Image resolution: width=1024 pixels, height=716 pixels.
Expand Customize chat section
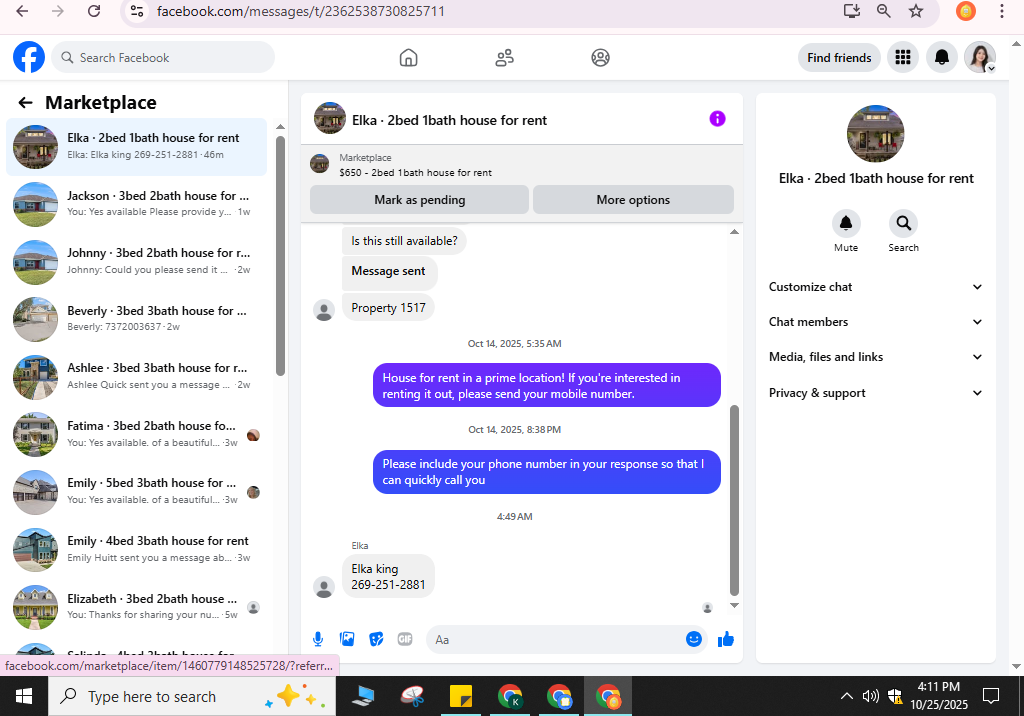[x=875, y=287]
